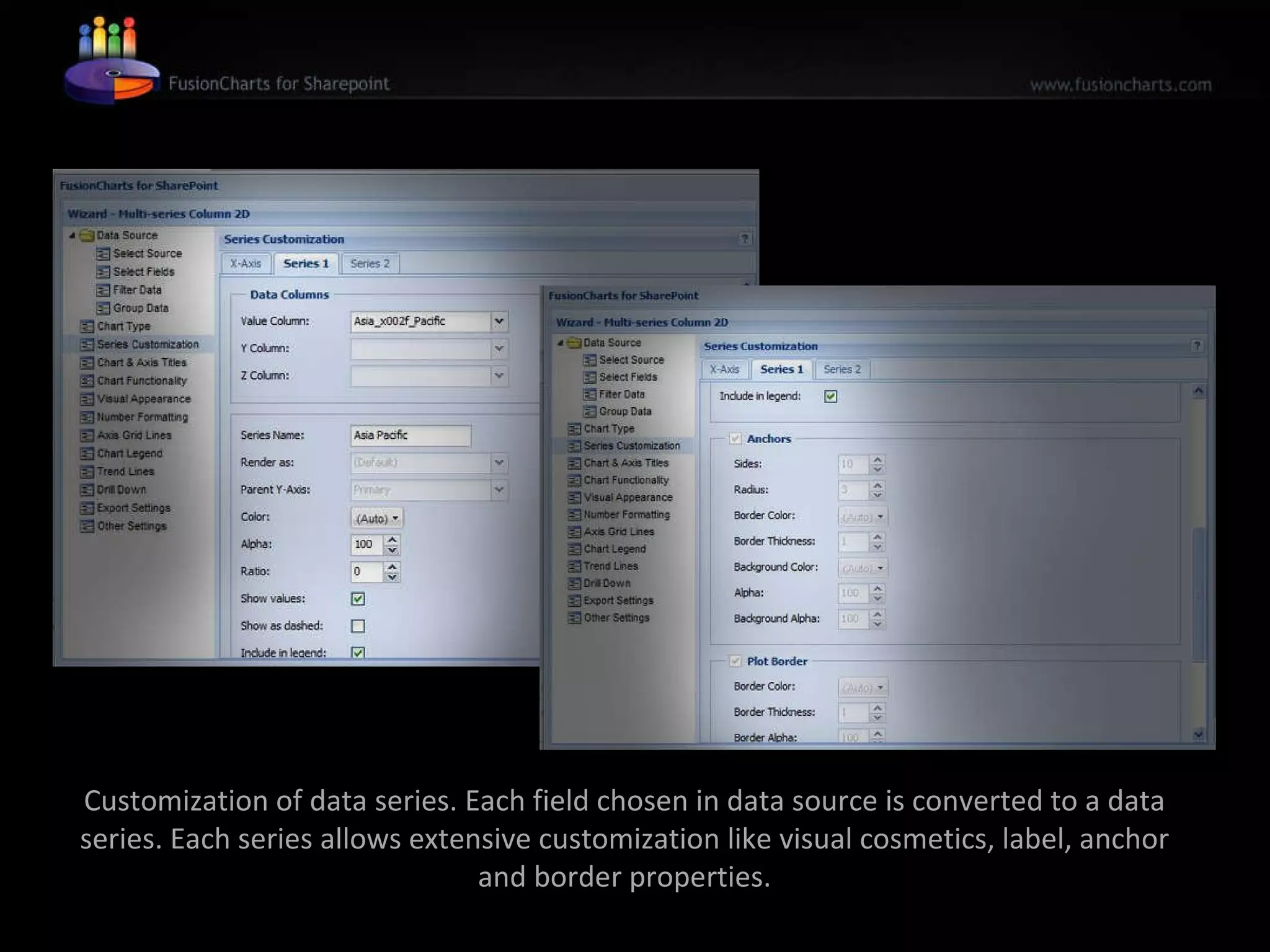Open Drill Down item in right window tree
The image size is (1270, 952).
click(607, 584)
